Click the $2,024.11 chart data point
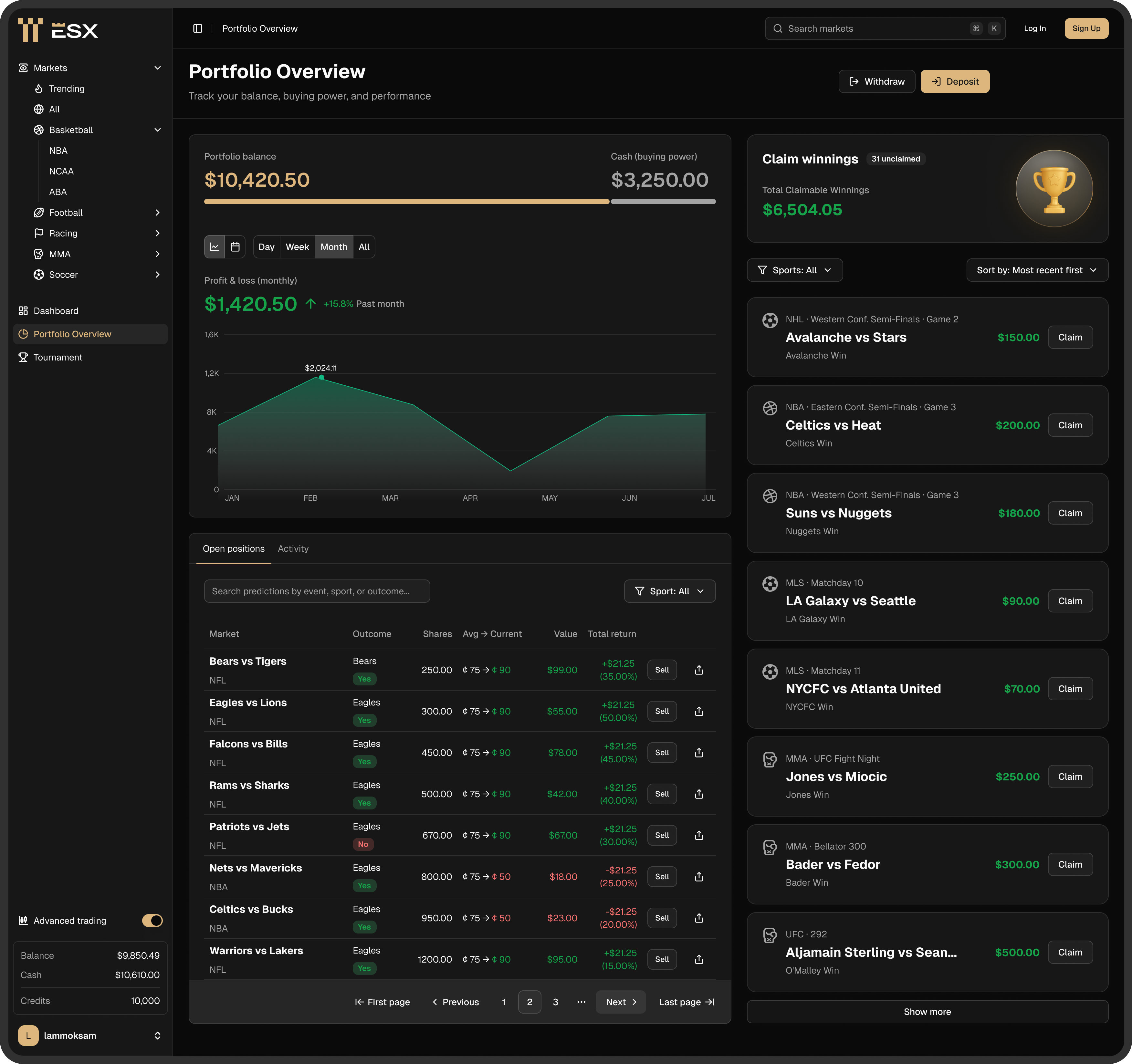This screenshot has height=1064, width=1132. [x=322, y=377]
